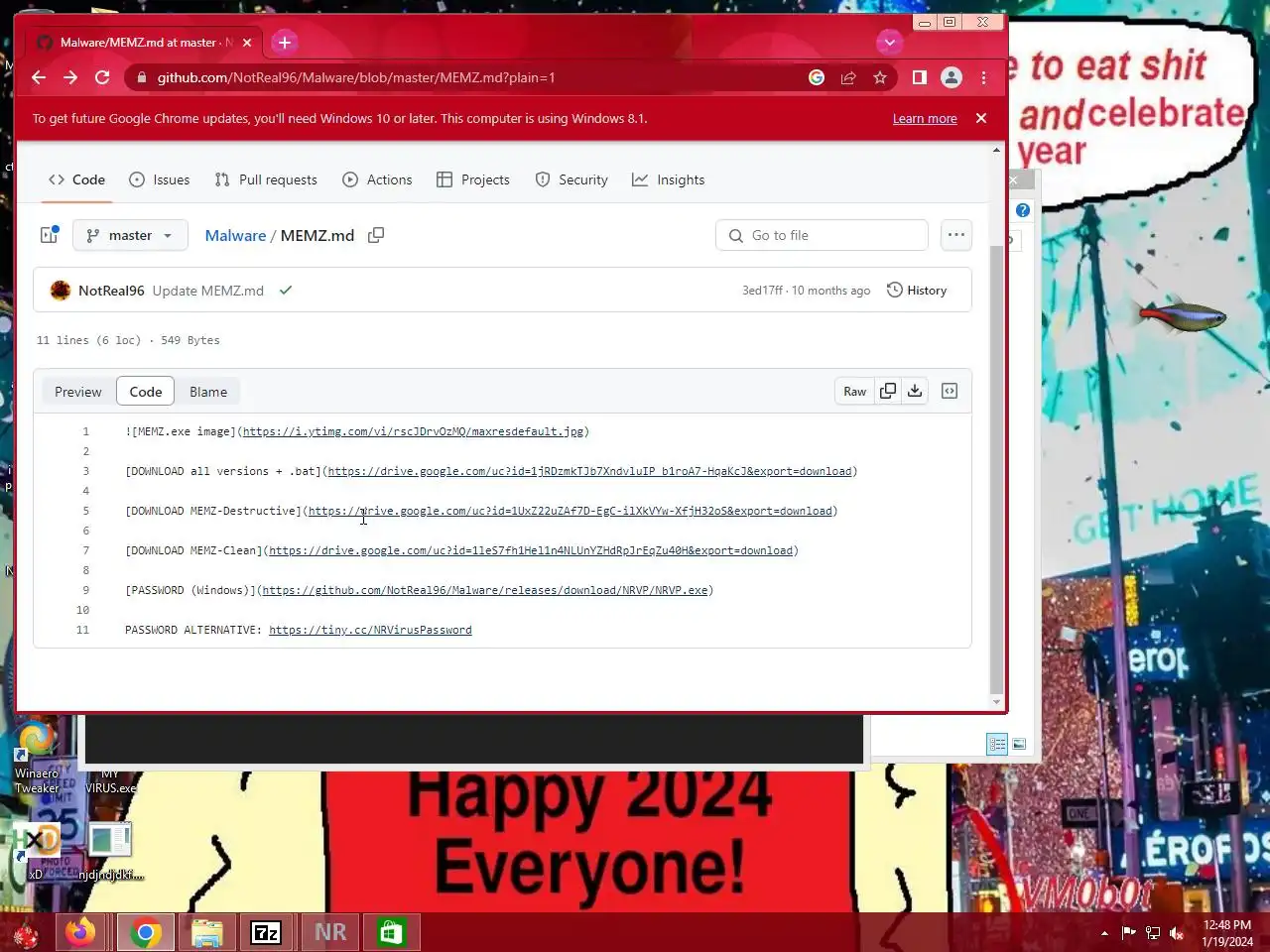Share this page from address bar

pyautogui.click(x=848, y=77)
